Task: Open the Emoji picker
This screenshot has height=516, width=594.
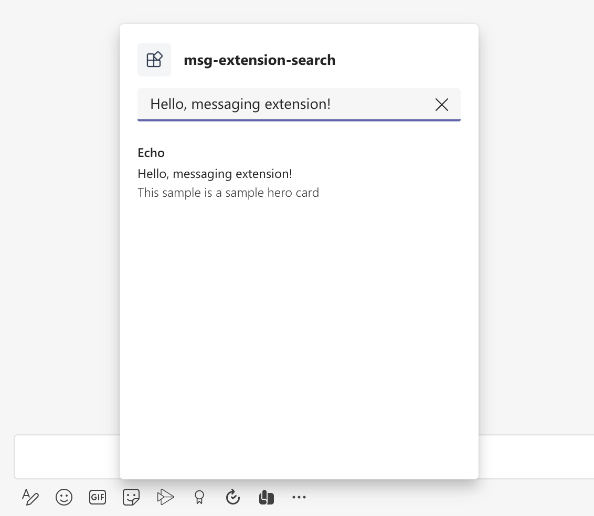Action: coord(64,497)
